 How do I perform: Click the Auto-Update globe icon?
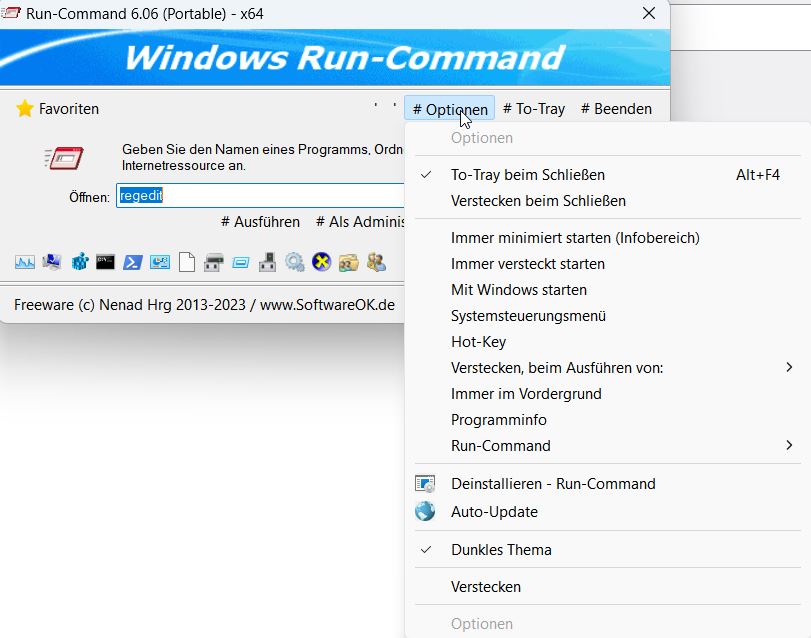tap(425, 511)
